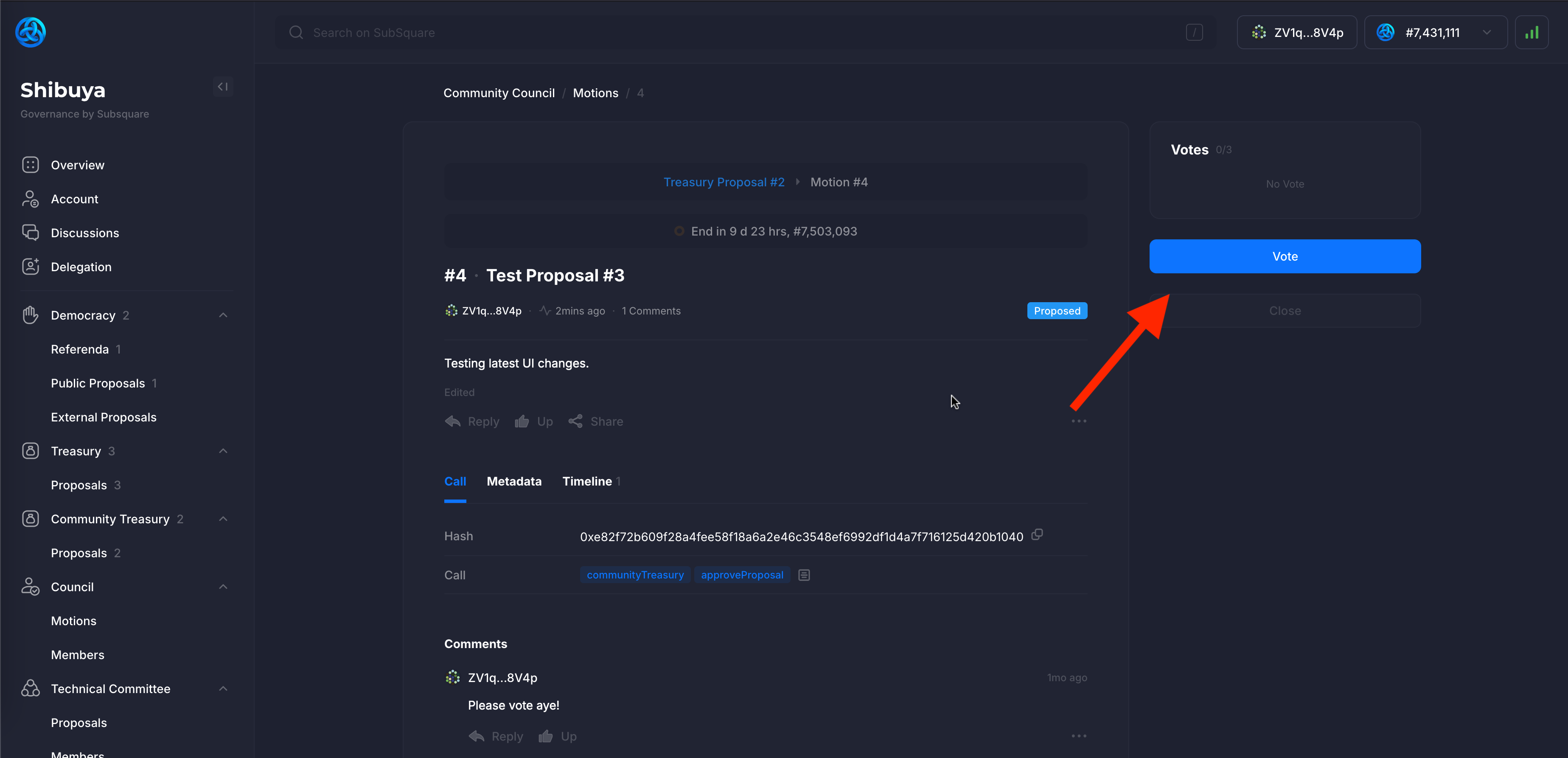View call details icon beside approveProposal
Viewport: 1568px width, 758px height.
point(804,575)
